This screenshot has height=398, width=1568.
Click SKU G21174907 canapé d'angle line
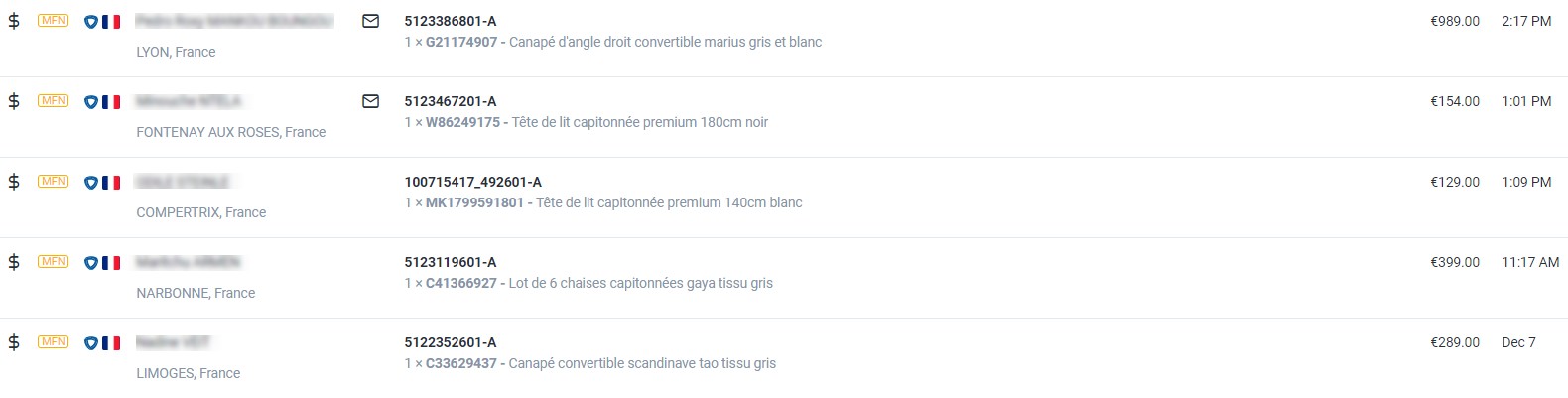pyautogui.click(x=613, y=42)
